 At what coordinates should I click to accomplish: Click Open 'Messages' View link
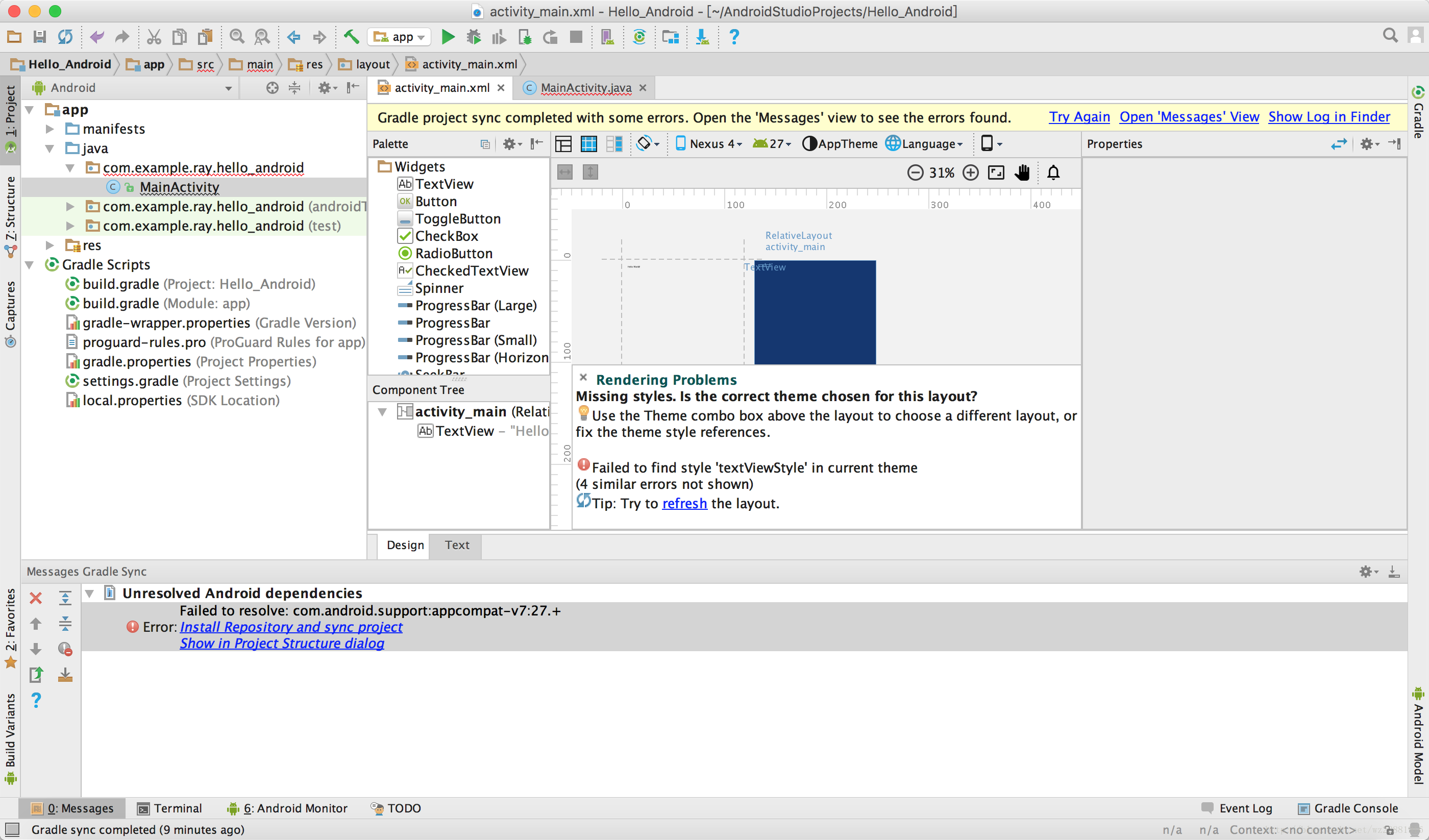click(x=1189, y=117)
